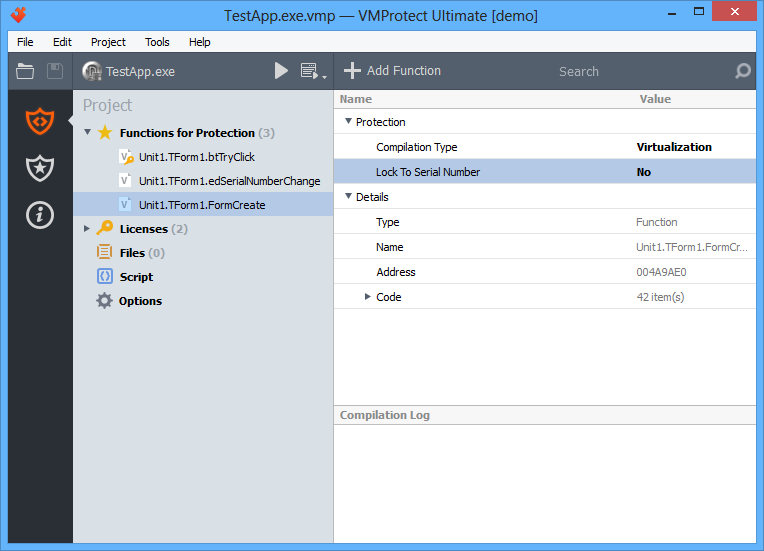Select the Lock To Serial Number row
This screenshot has height=551, width=764.
point(545,171)
